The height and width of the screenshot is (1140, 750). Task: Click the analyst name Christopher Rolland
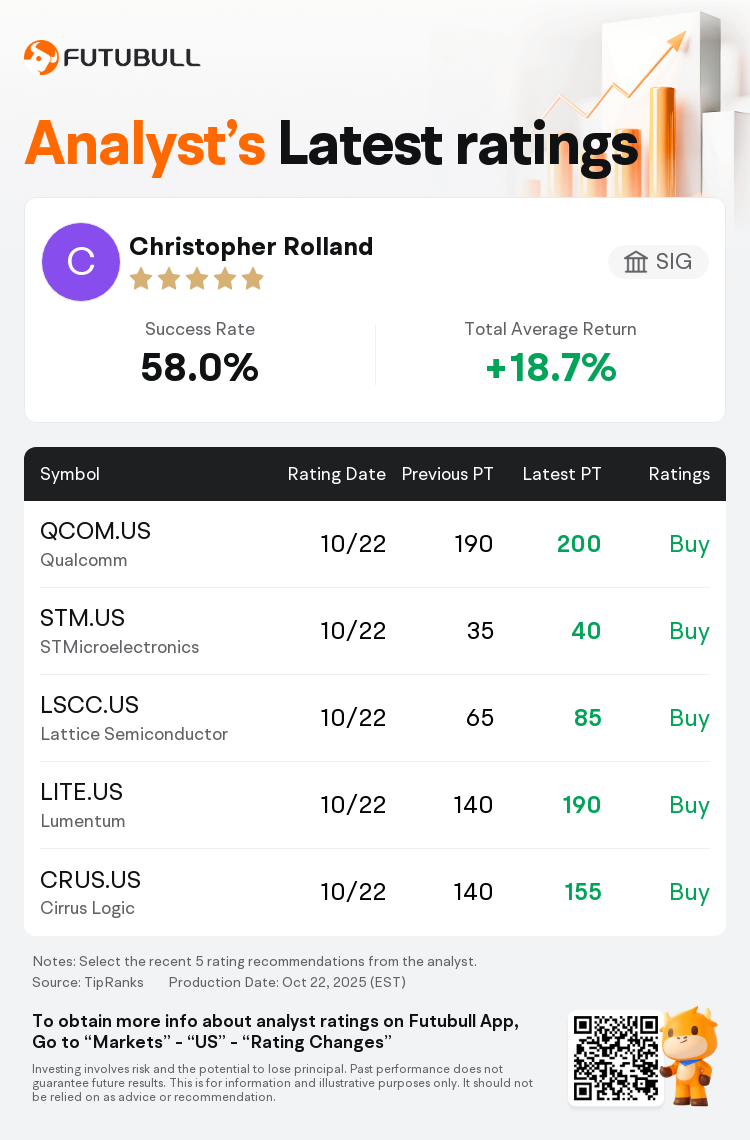(251, 246)
